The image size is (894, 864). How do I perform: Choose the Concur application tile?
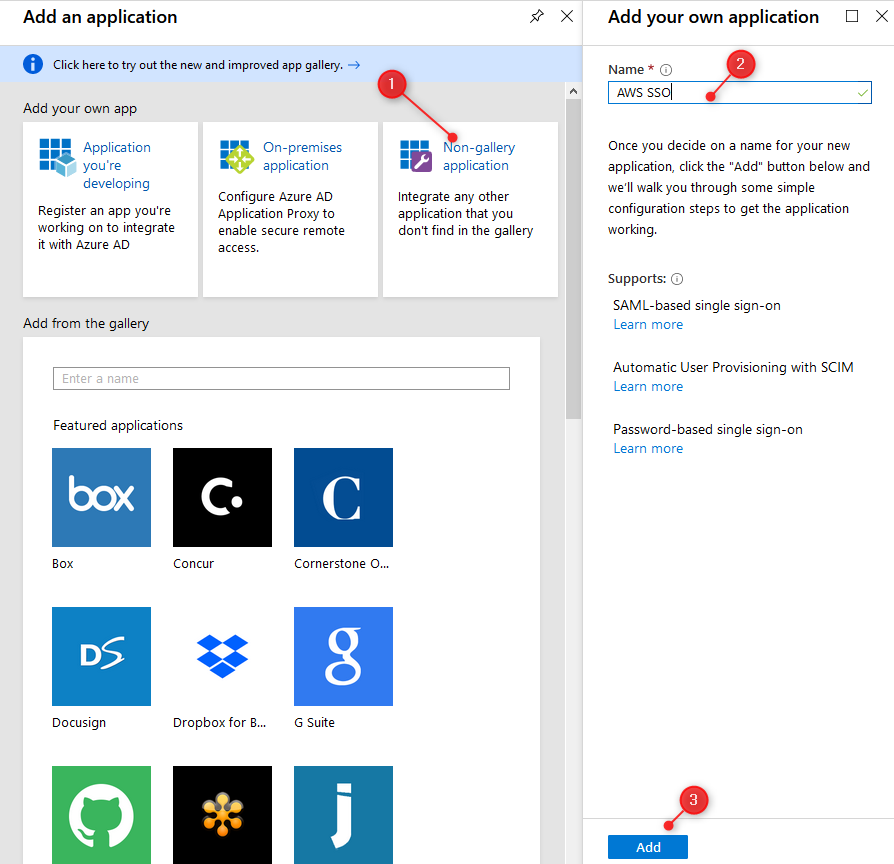(222, 497)
